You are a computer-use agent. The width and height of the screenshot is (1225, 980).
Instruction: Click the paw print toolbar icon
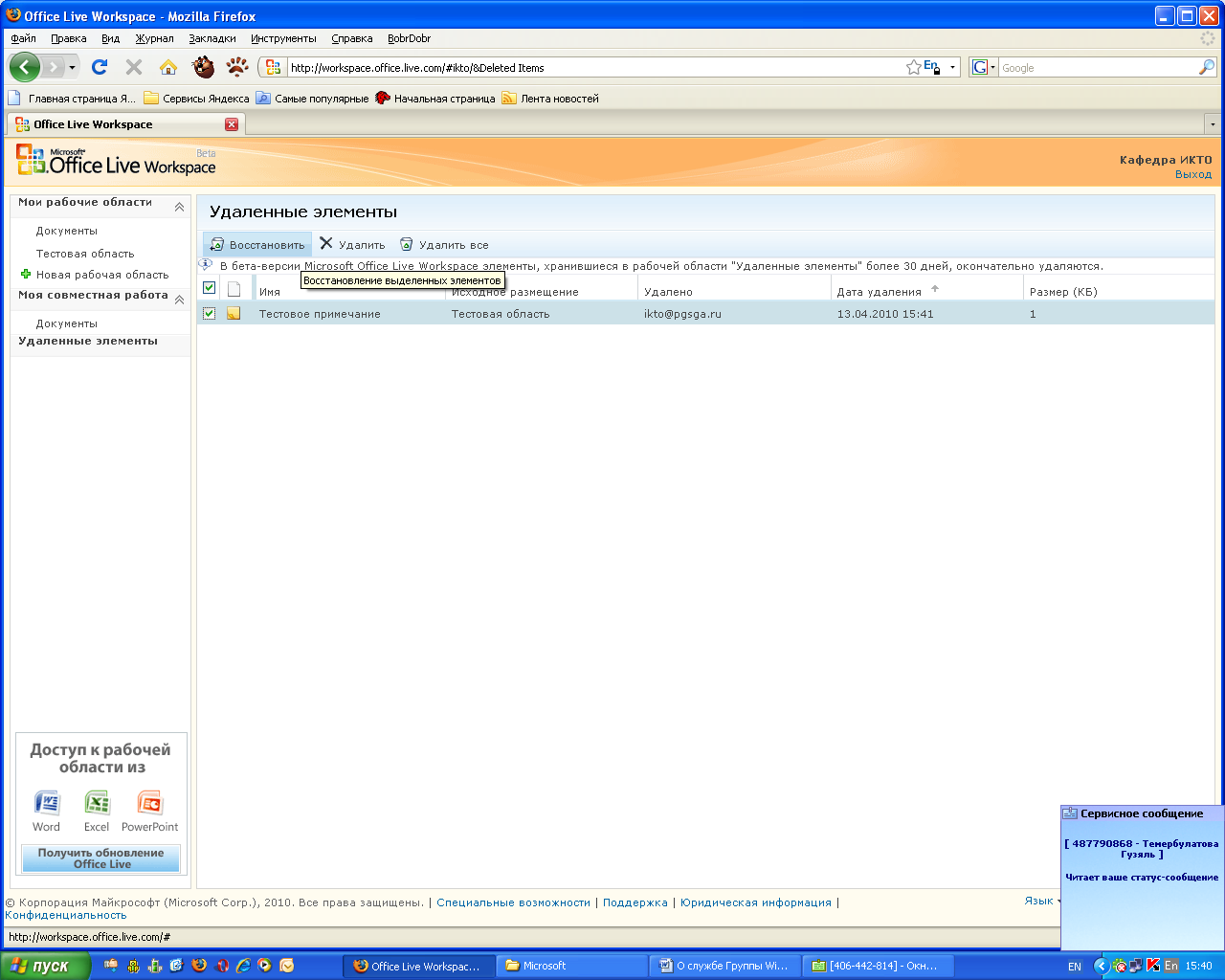(237, 67)
